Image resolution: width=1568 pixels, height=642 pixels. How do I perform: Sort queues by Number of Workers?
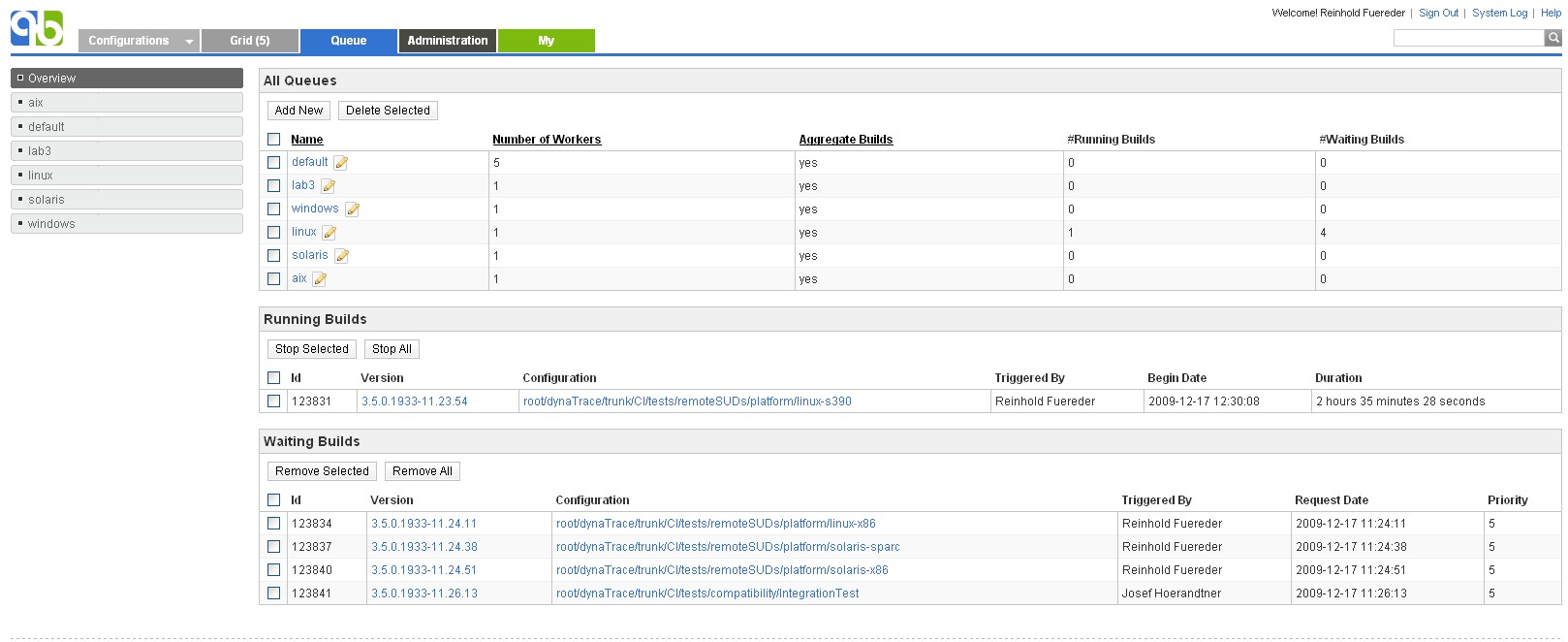click(x=547, y=140)
